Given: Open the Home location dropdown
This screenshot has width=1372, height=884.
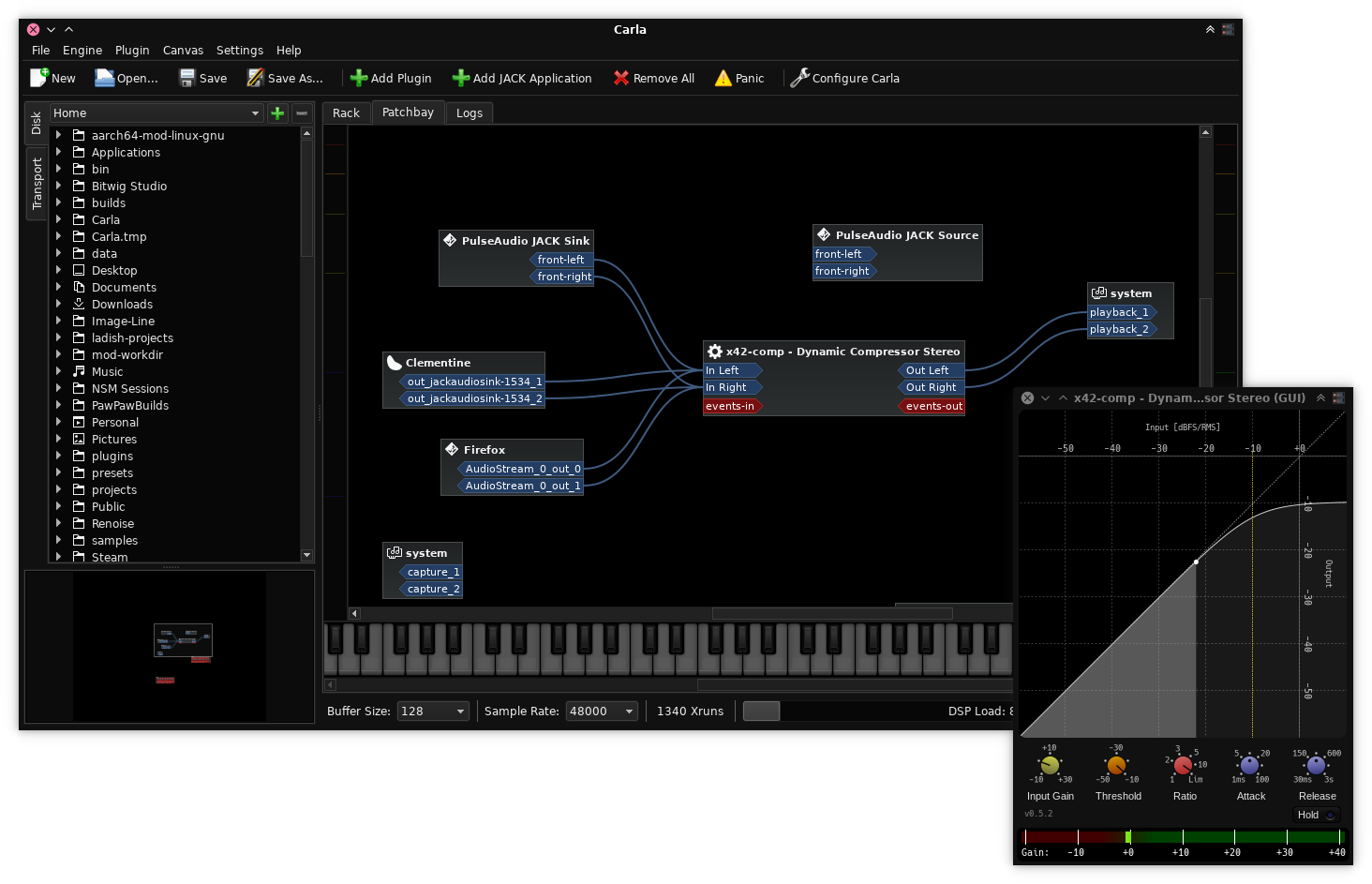Looking at the screenshot, I should click(x=157, y=113).
